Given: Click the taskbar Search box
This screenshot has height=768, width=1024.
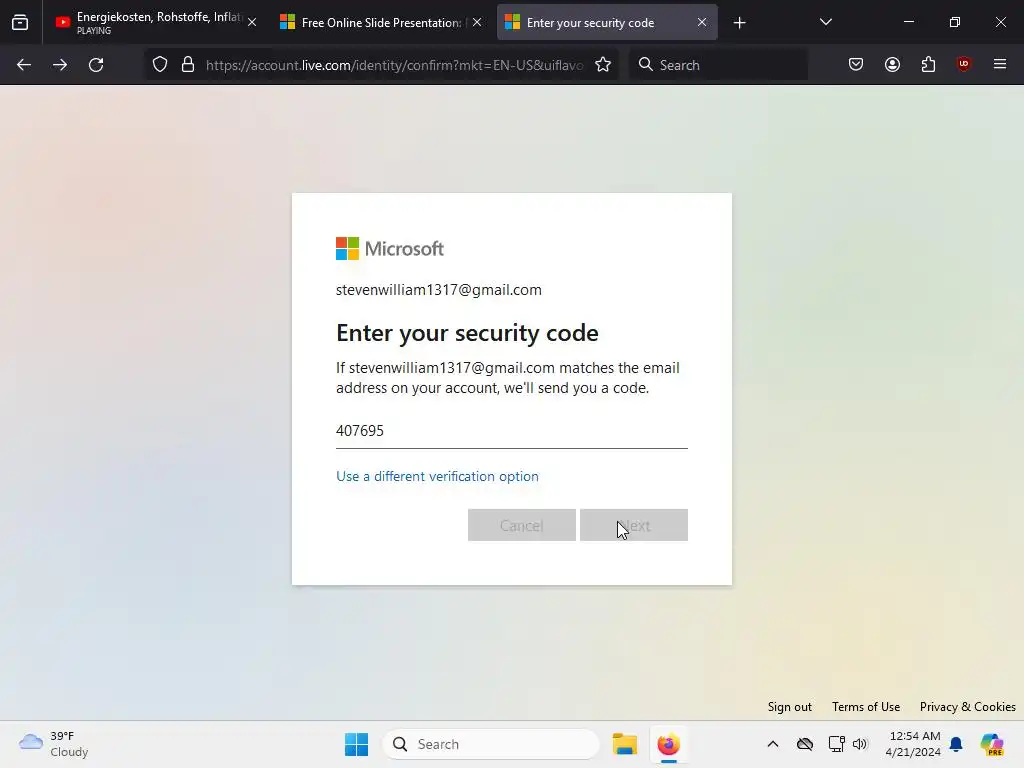Looking at the screenshot, I should pos(491,744).
